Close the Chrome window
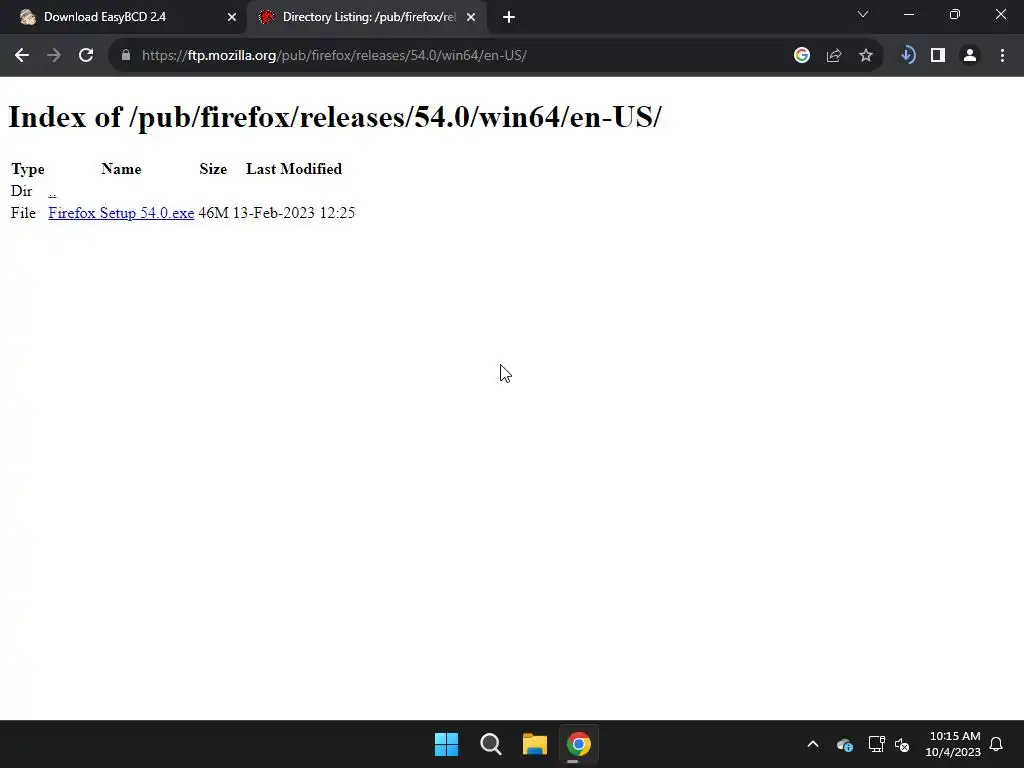 (1000, 14)
